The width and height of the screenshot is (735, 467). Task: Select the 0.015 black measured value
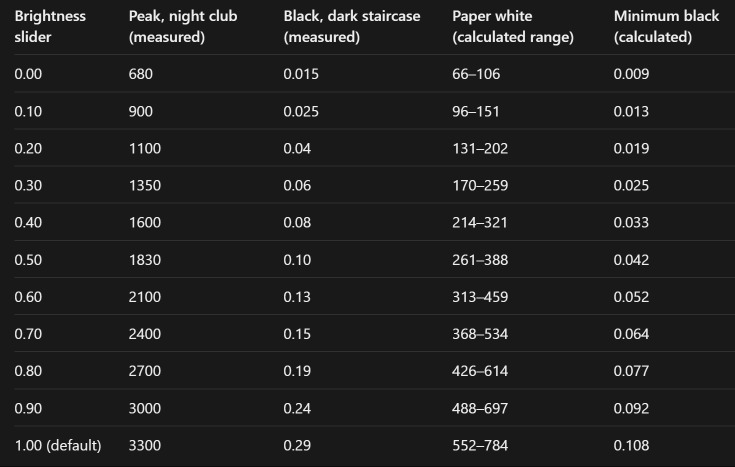coord(301,74)
